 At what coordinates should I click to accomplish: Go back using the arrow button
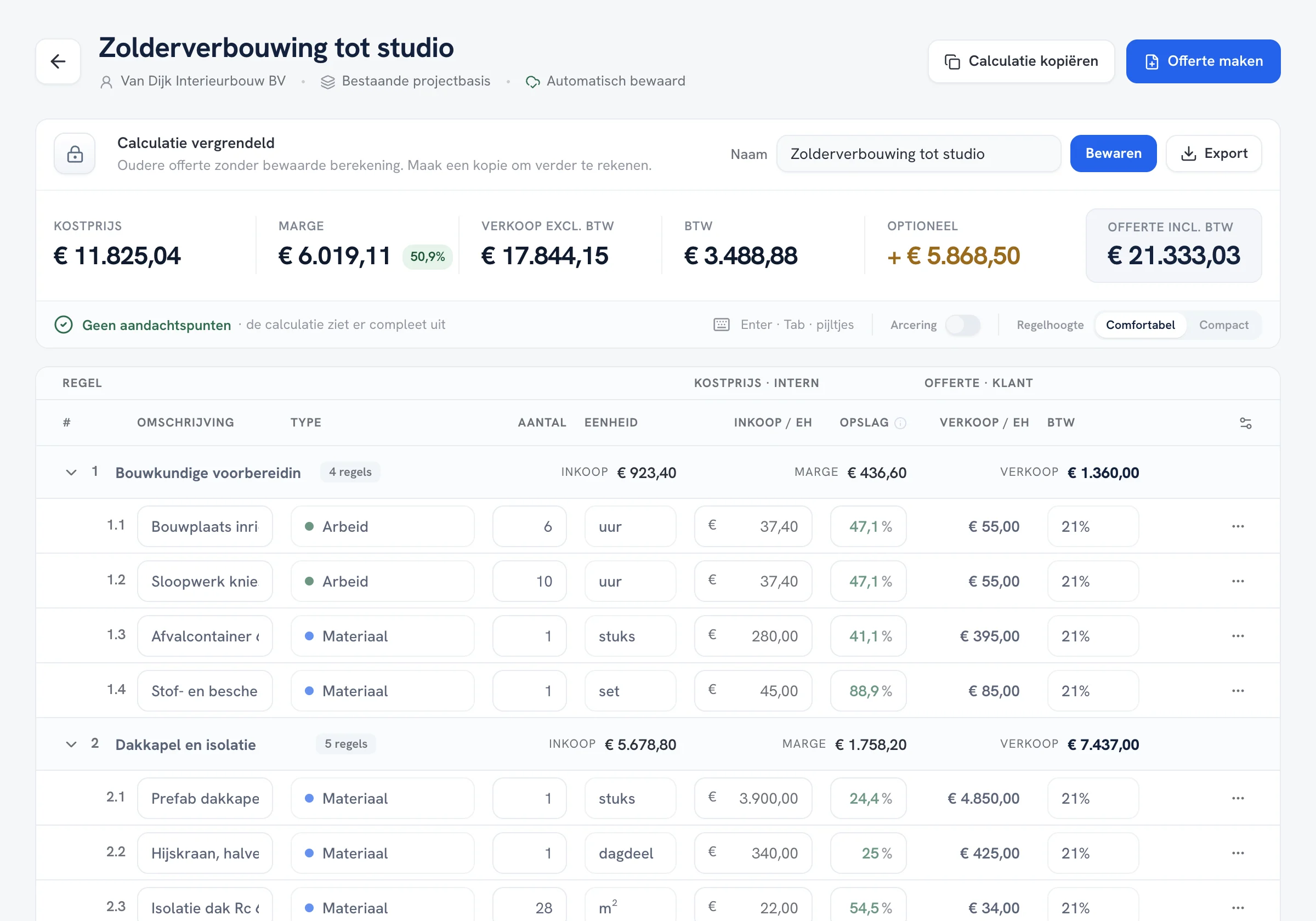(58, 61)
